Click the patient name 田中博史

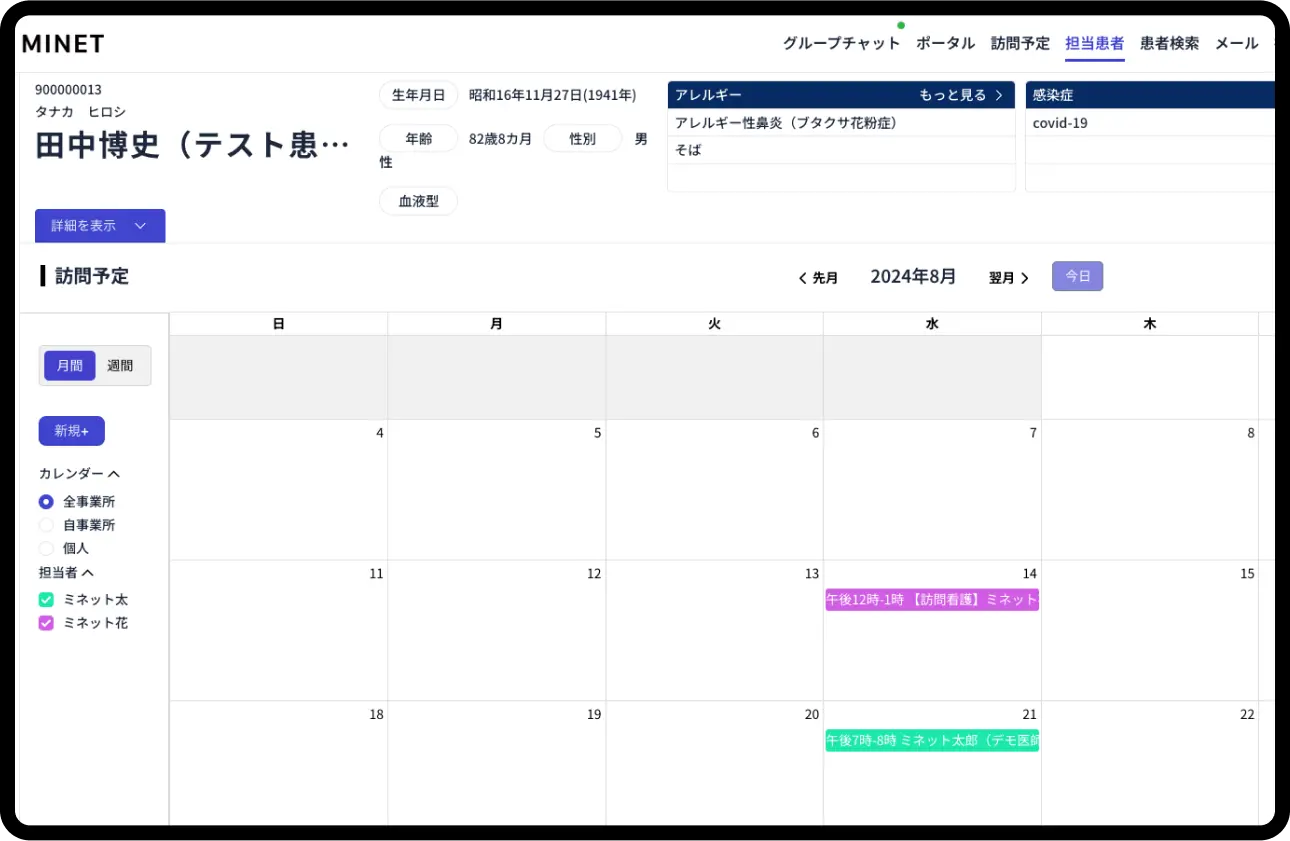tap(193, 145)
